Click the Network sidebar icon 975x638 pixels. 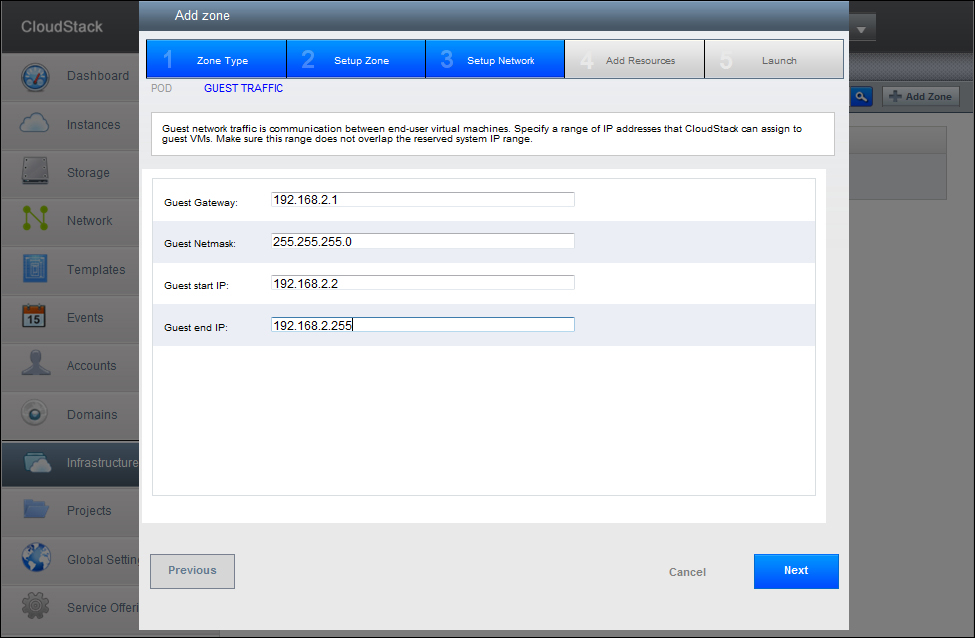pos(35,221)
